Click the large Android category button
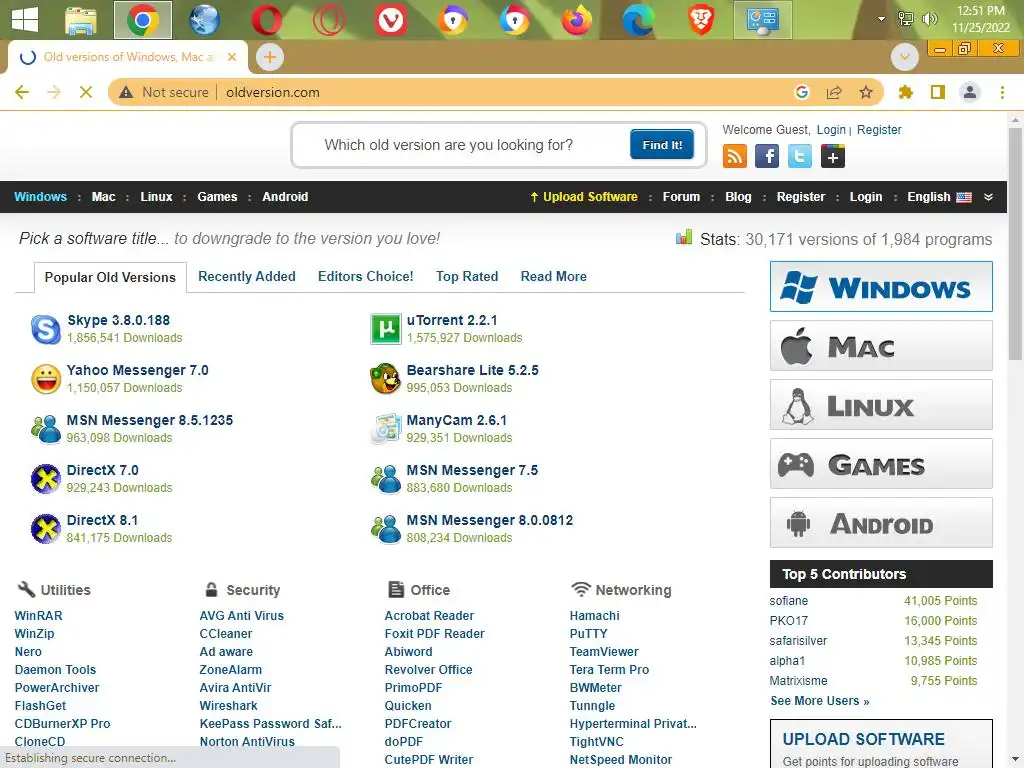The width and height of the screenshot is (1024, 768). (x=881, y=522)
